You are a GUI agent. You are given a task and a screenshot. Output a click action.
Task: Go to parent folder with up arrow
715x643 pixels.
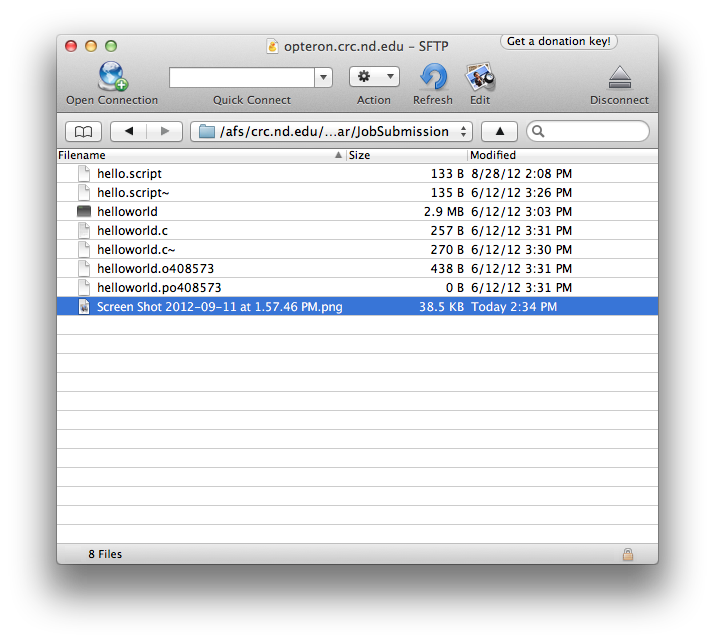499,131
